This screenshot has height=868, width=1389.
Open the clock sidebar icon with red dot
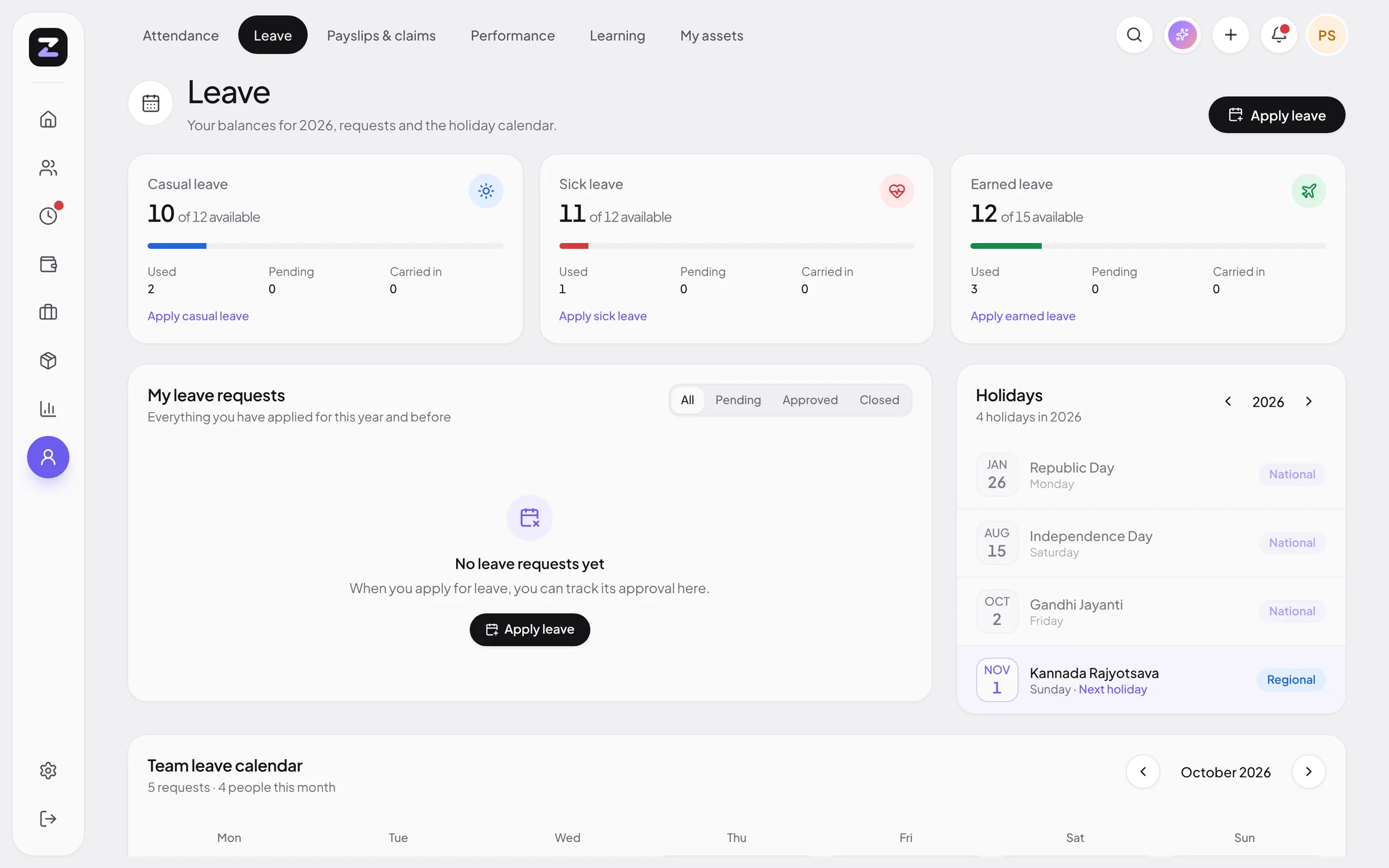pyautogui.click(x=48, y=215)
